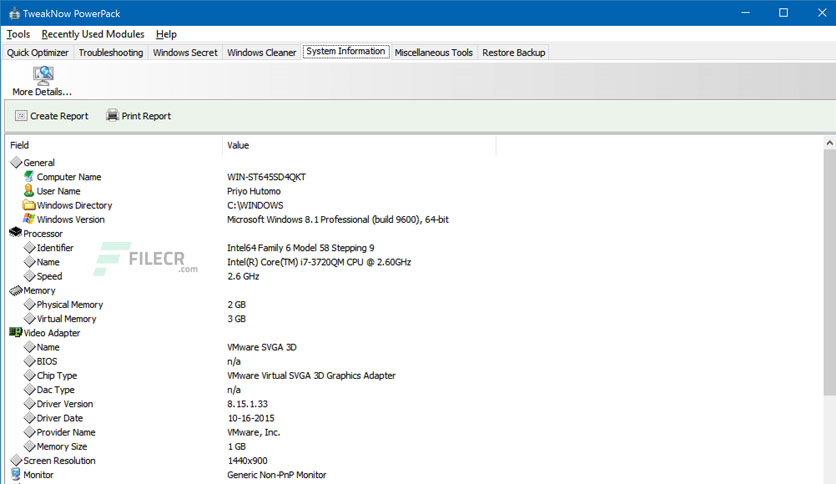Viewport: 836px width, 484px height.
Task: Select the Video Adapter BIOS row
Action: pyautogui.click(x=47, y=361)
